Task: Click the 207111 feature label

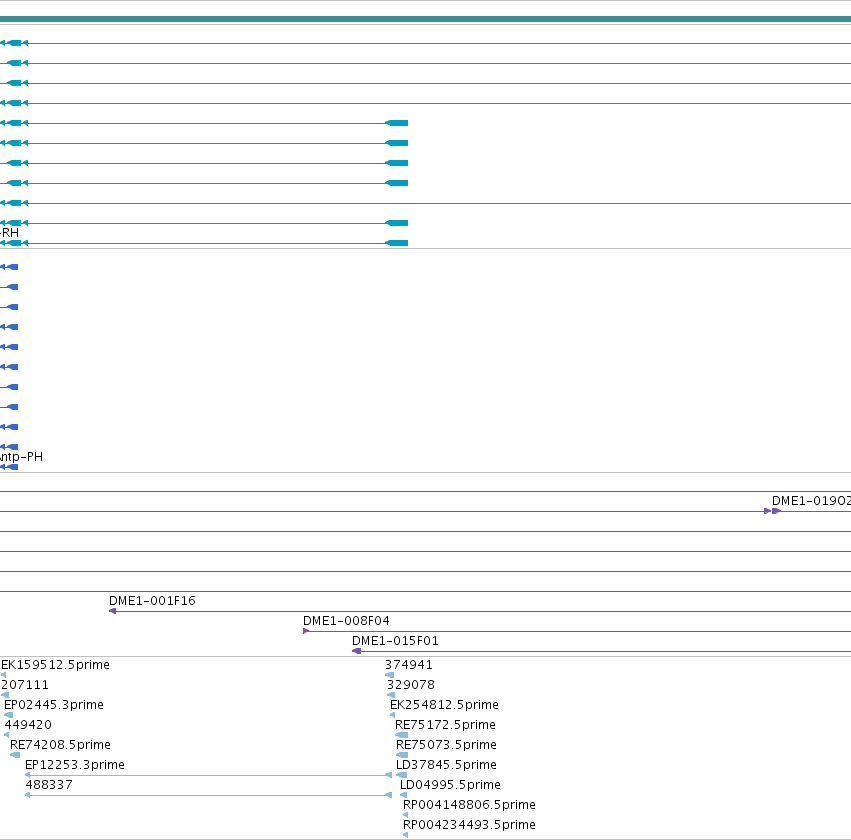Action: 25,685
